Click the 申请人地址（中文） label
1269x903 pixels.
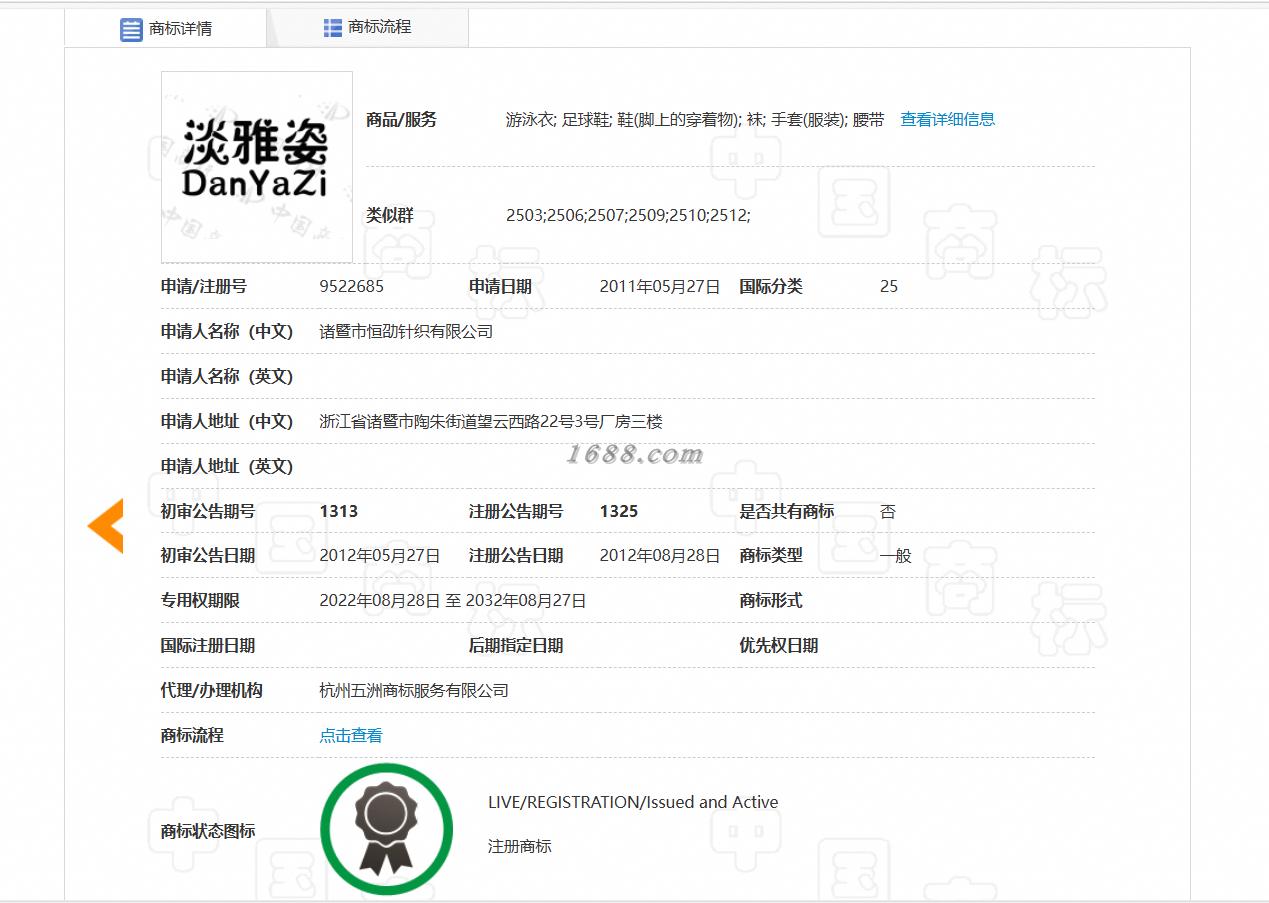[x=227, y=421]
